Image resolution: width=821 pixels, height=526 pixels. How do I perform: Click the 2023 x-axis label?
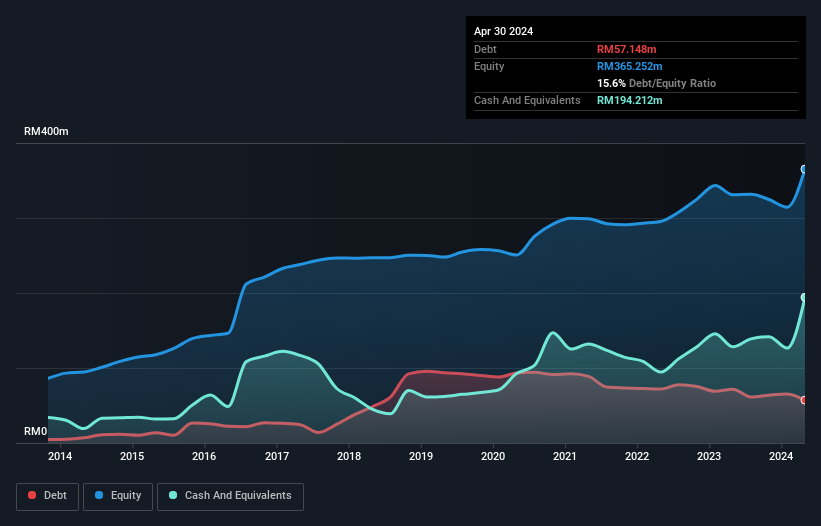coord(709,456)
